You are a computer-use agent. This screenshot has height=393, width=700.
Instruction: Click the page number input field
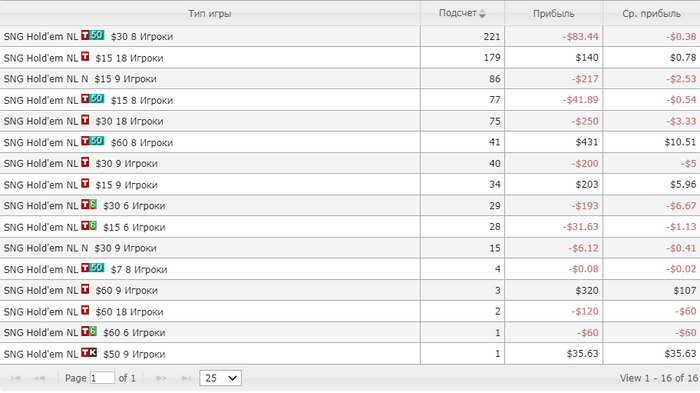click(x=102, y=378)
